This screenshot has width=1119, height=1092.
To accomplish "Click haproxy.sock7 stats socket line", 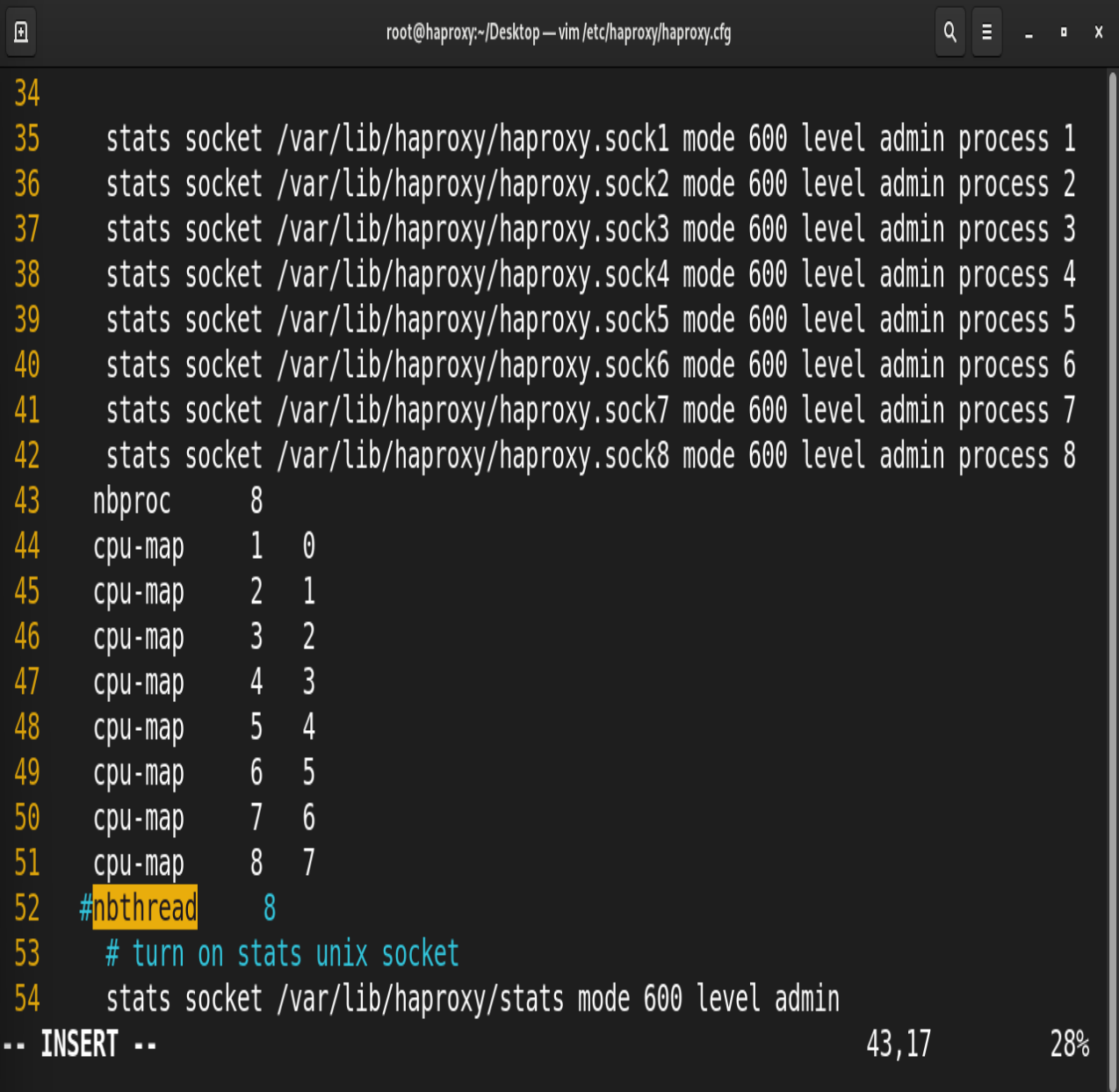I will click(591, 410).
